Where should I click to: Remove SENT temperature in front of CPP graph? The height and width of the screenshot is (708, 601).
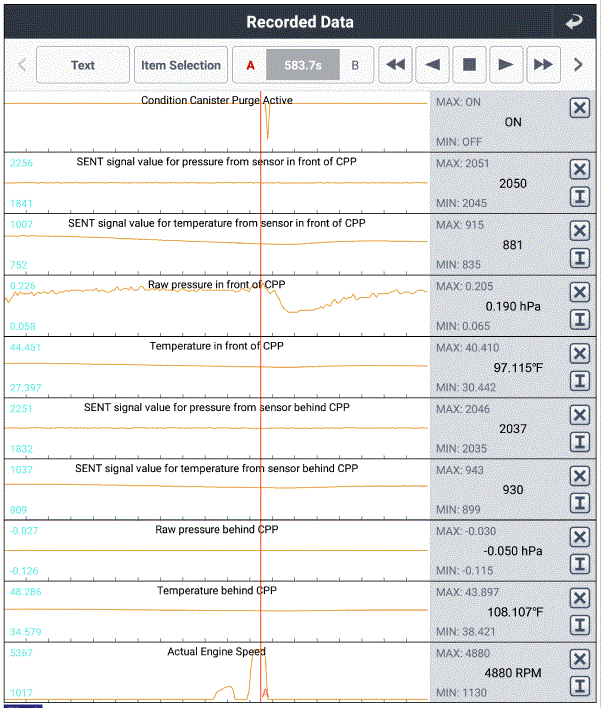point(580,231)
